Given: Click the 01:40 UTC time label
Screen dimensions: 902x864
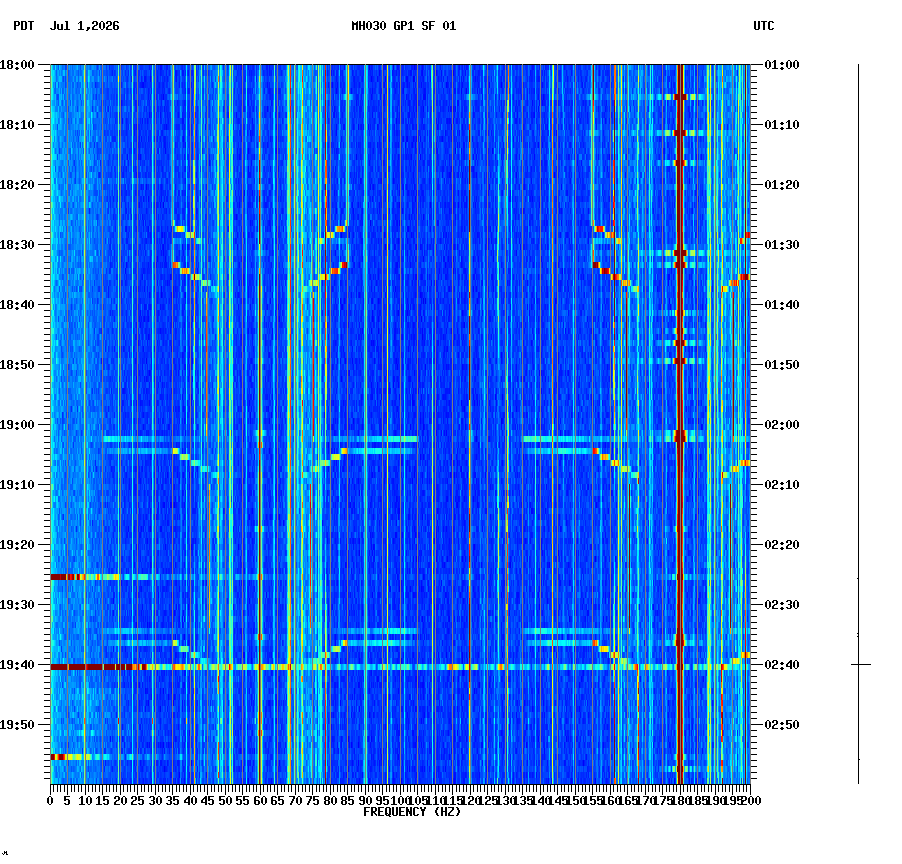Looking at the screenshot, I should (x=782, y=305).
